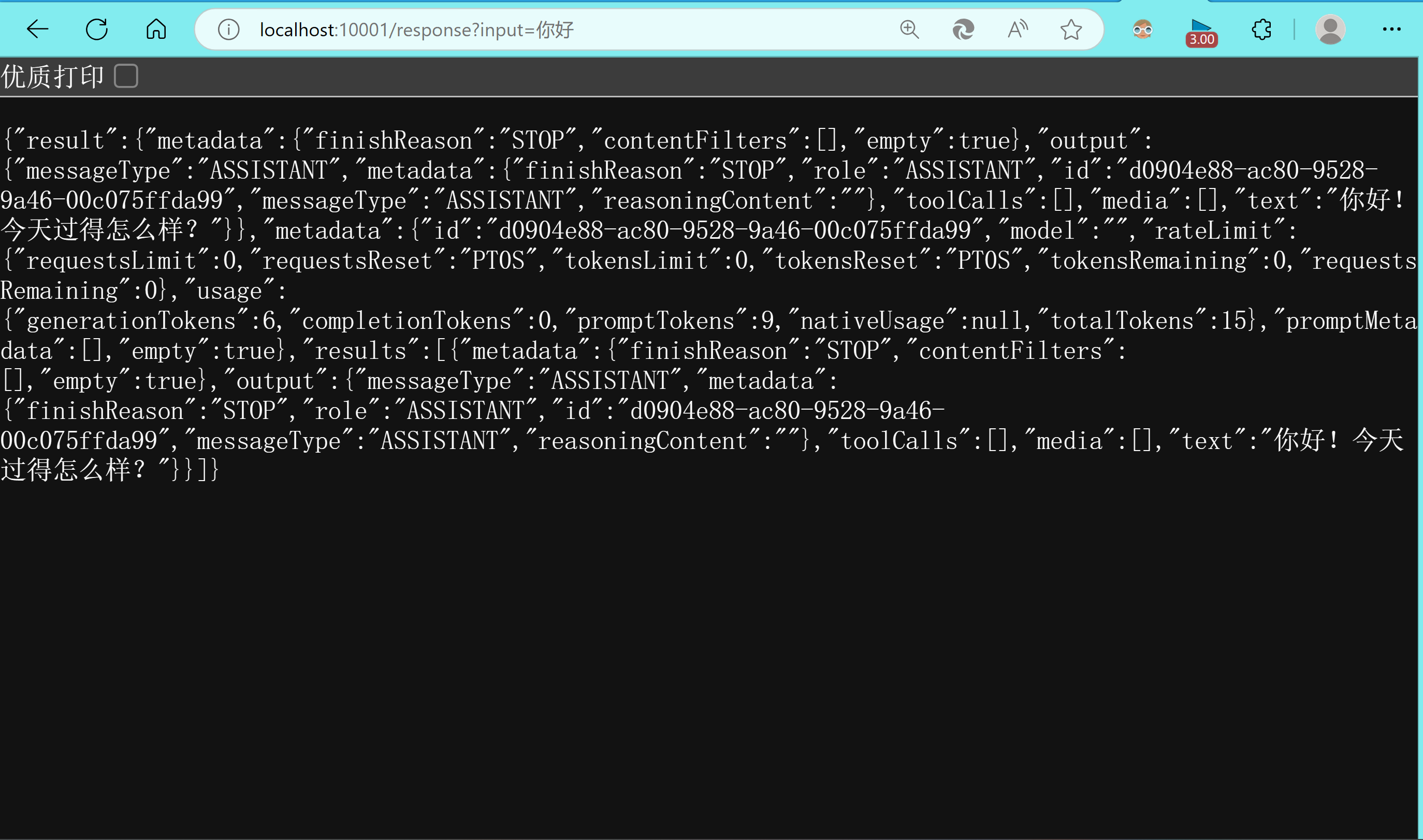Click the blue flag extension showing 3.00
1423x840 pixels.
click(x=1201, y=30)
